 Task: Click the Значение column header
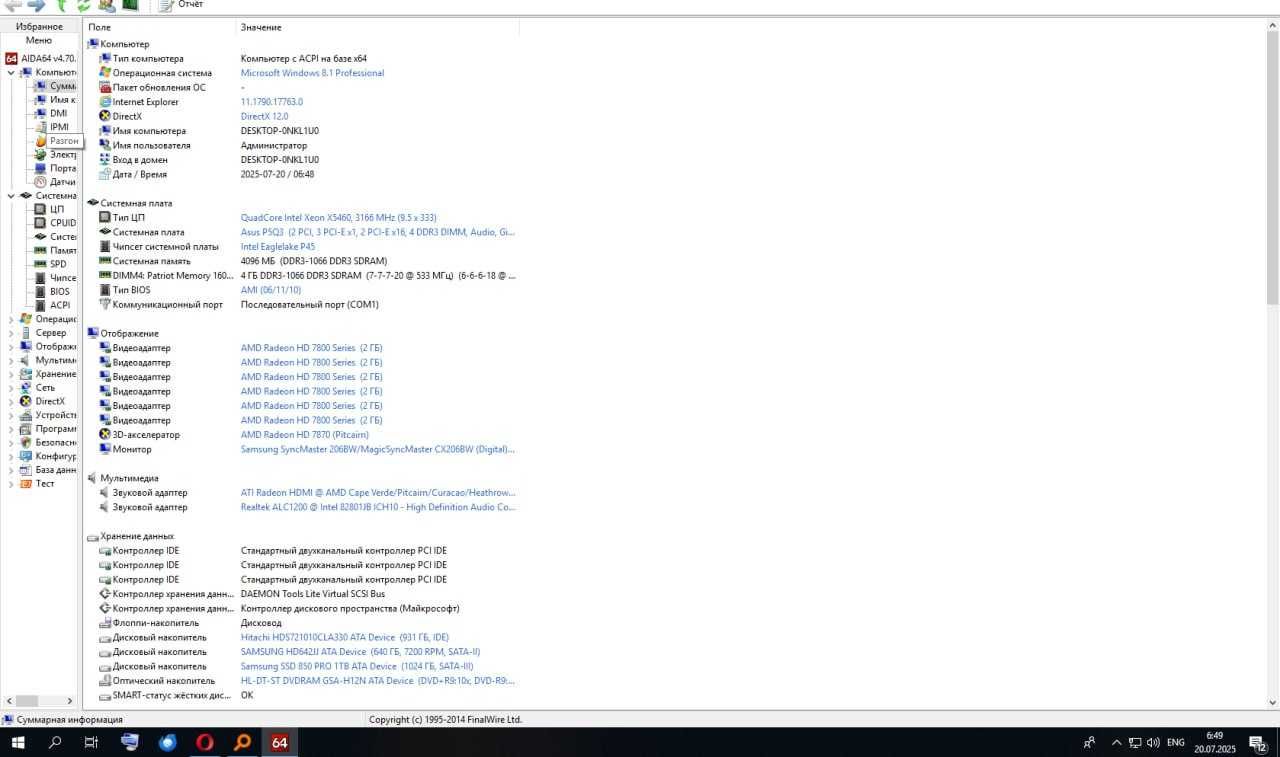click(x=378, y=27)
